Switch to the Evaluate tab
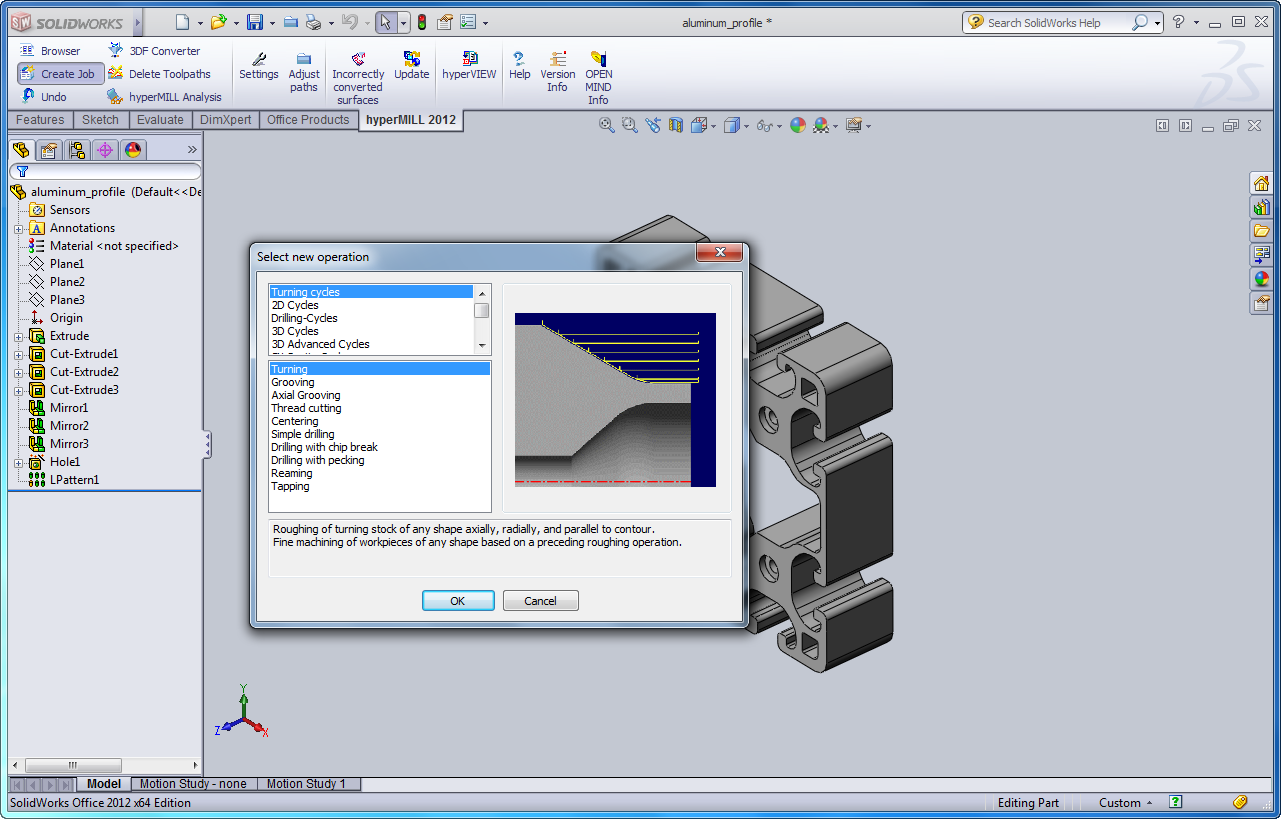 160,120
